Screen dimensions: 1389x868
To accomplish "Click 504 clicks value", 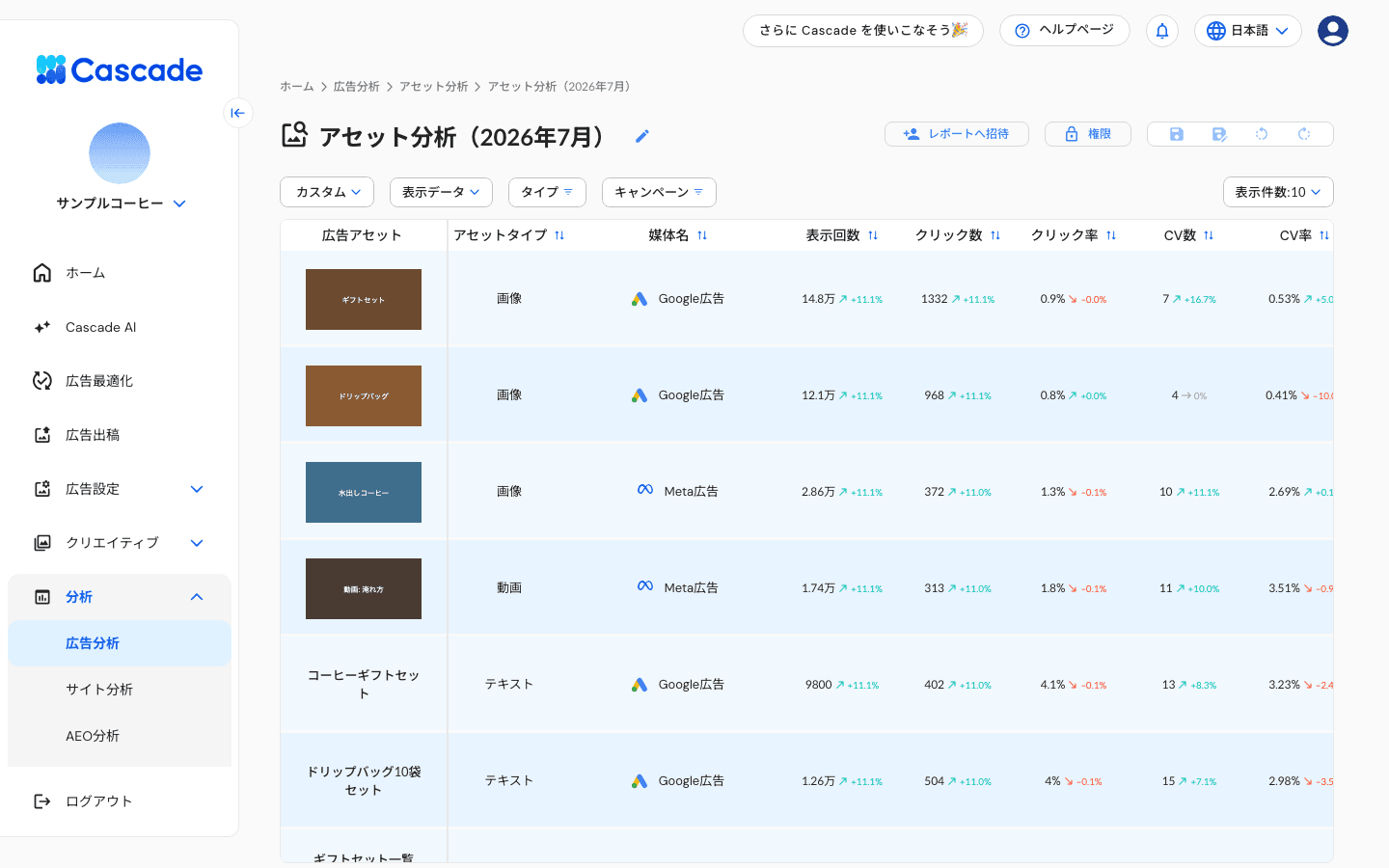I will [934, 781].
